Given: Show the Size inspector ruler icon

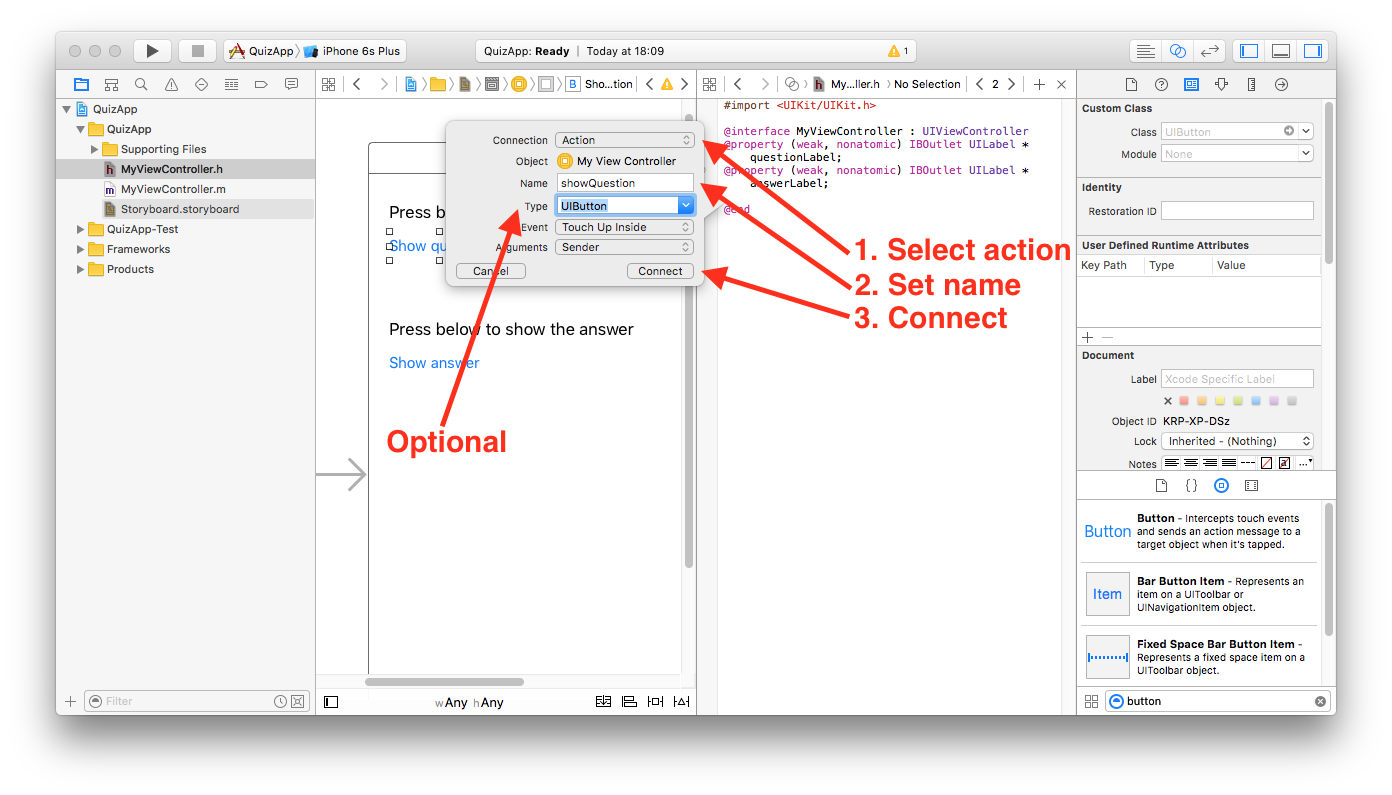Looking at the screenshot, I should coord(1251,84).
